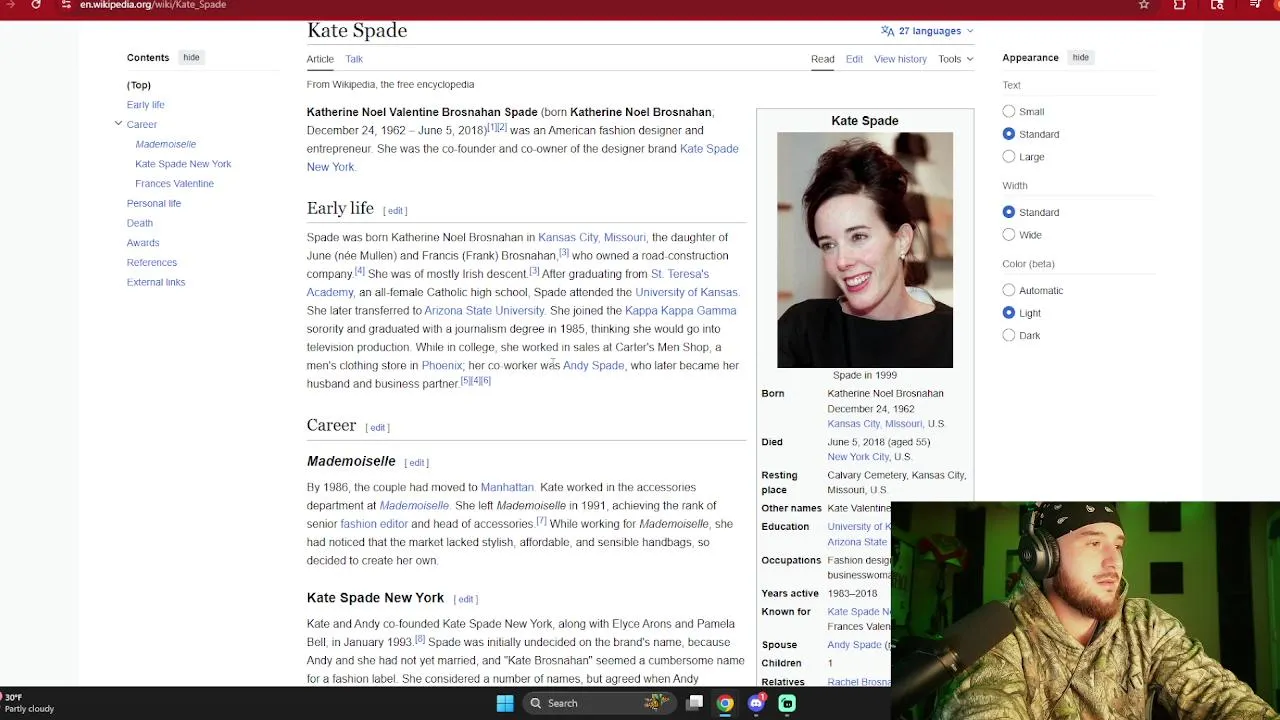
Task: Jump to References in Contents
Action: tap(152, 263)
